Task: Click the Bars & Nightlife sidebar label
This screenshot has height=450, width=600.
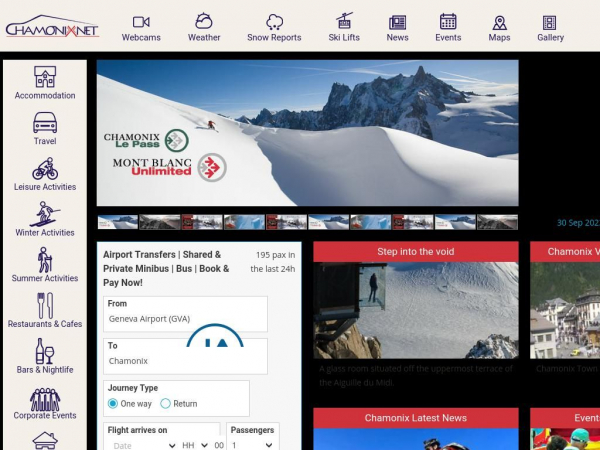Action: 45,370
